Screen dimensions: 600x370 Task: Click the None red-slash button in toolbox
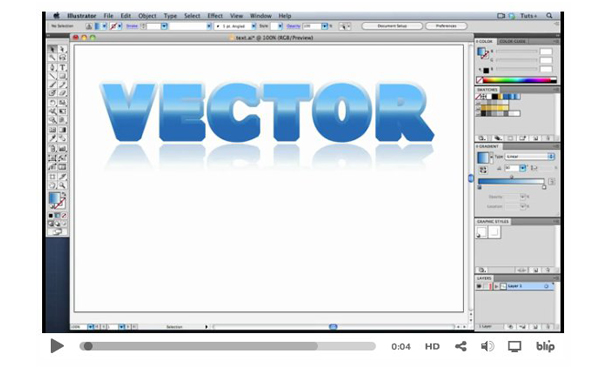click(x=64, y=215)
